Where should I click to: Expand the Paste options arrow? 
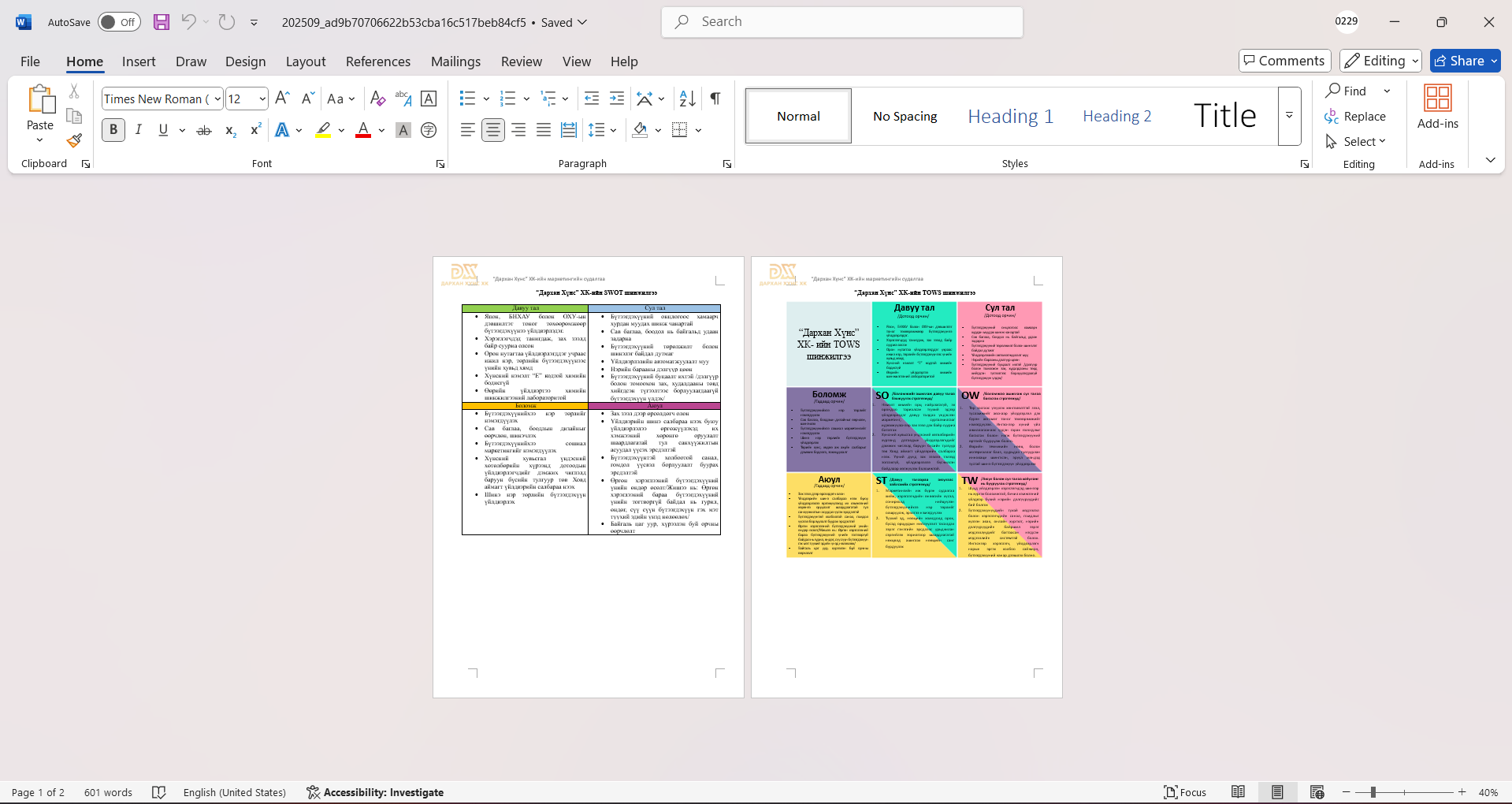click(x=39, y=140)
